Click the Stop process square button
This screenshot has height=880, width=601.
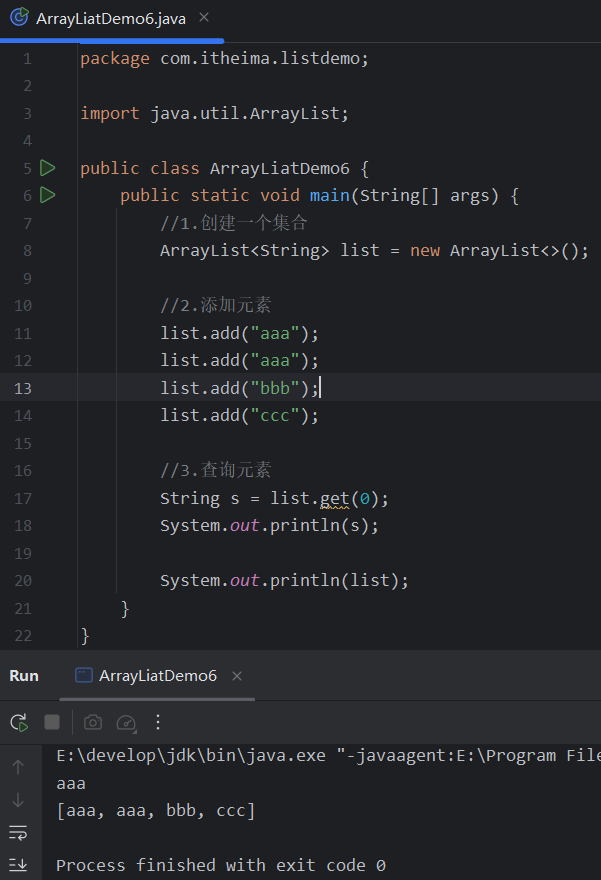[x=52, y=722]
